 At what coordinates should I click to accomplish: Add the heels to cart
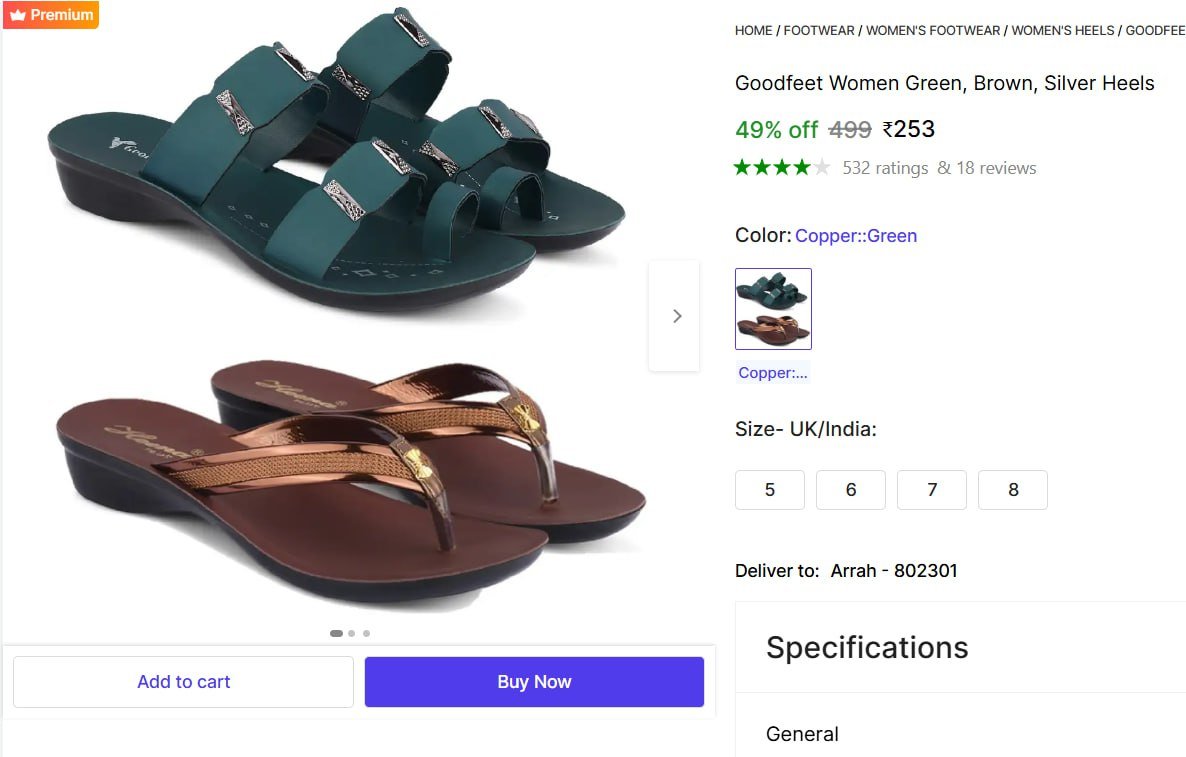pos(183,682)
